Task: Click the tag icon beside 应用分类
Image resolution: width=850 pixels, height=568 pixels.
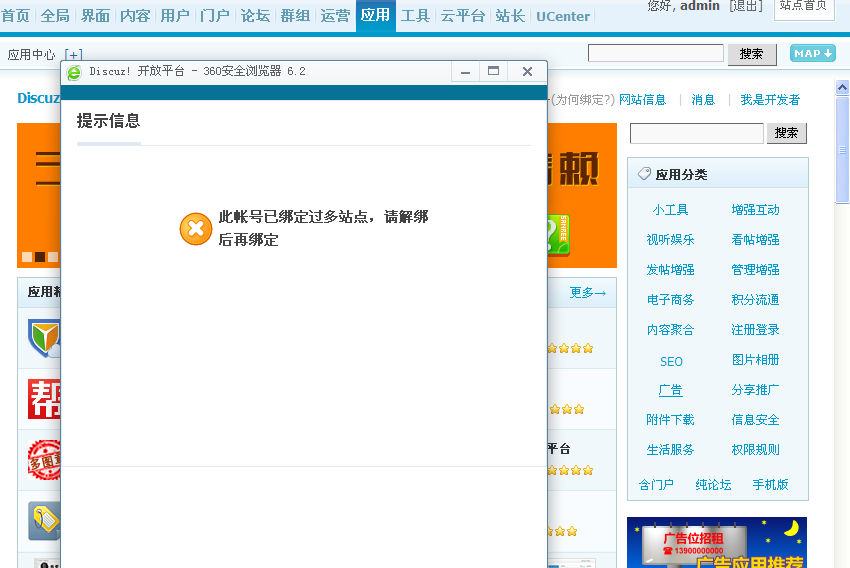Action: (644, 174)
